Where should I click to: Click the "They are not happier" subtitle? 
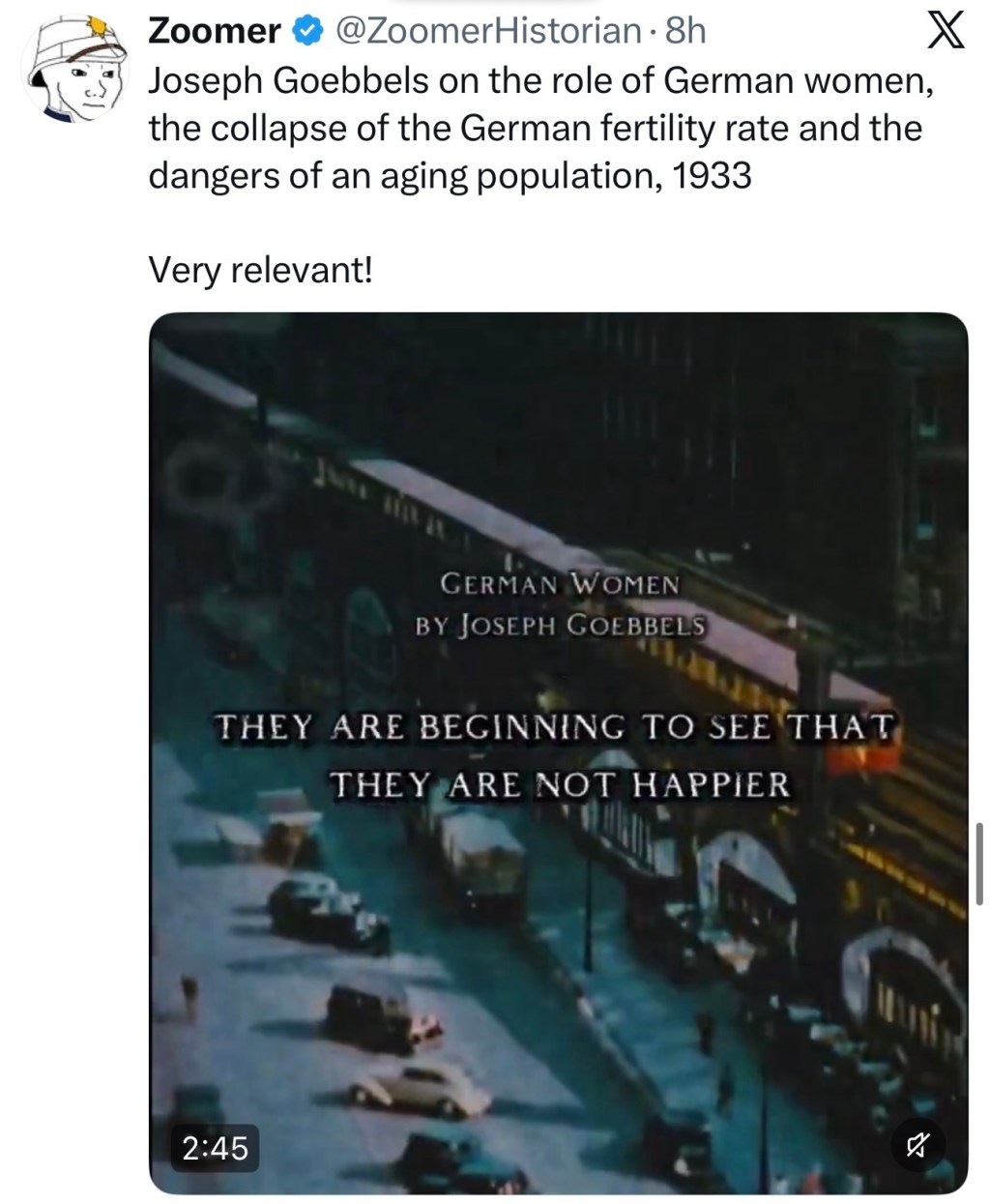pos(559,784)
